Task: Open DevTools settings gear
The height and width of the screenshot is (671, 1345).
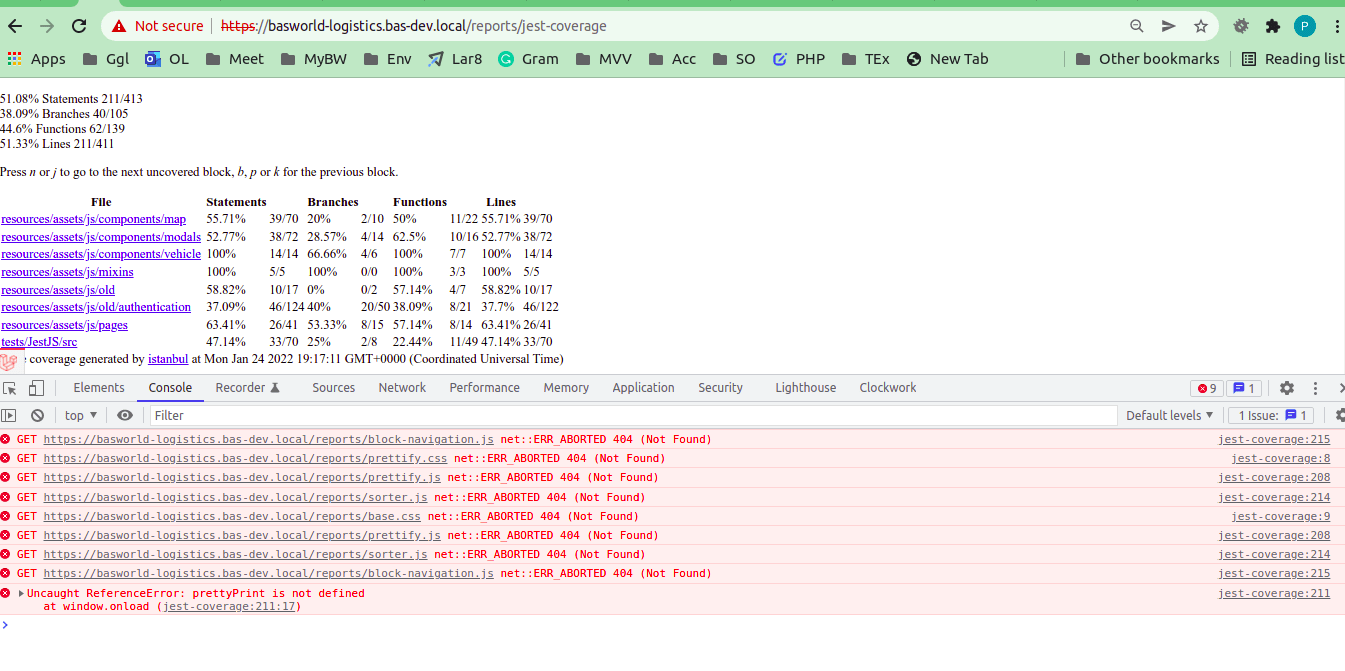Action: pyautogui.click(x=1286, y=387)
